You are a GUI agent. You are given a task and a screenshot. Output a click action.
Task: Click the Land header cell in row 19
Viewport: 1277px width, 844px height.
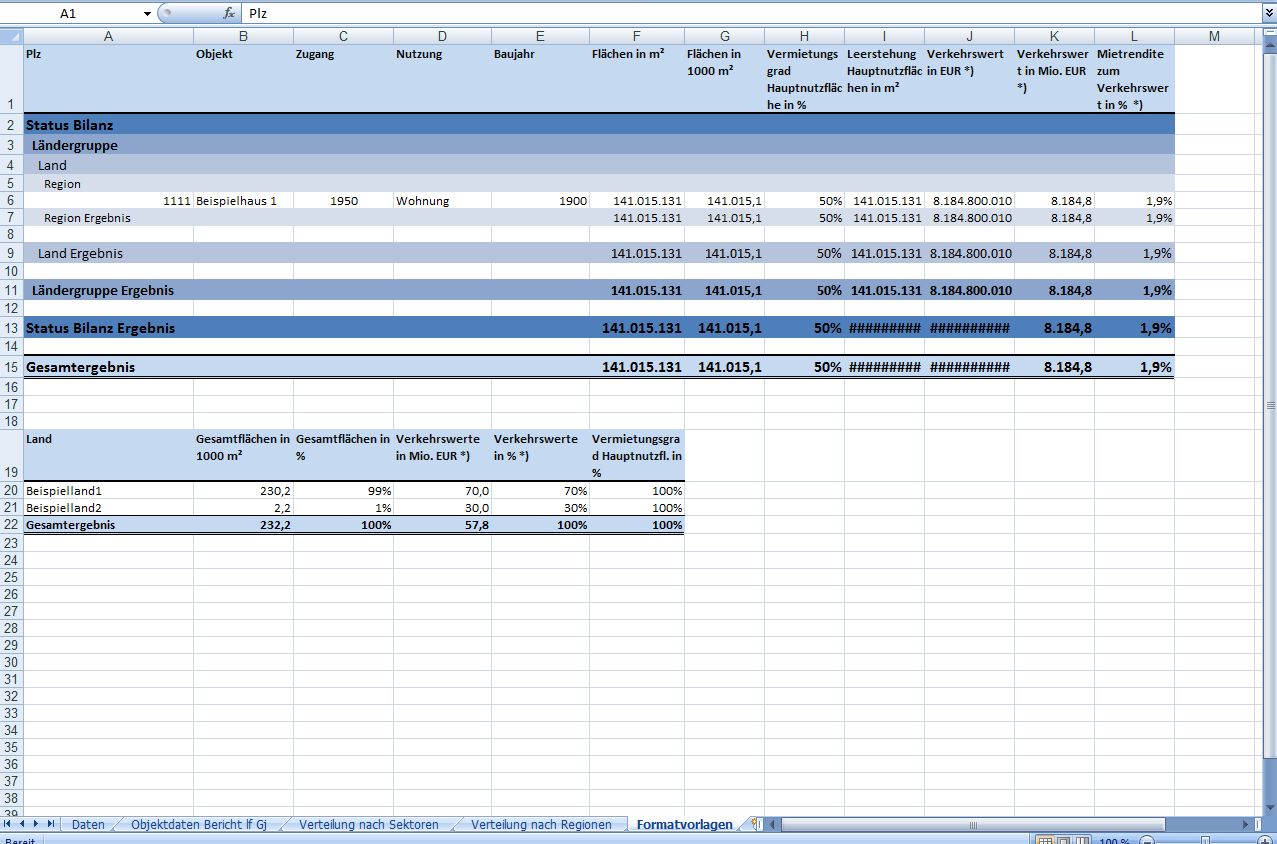(x=108, y=455)
